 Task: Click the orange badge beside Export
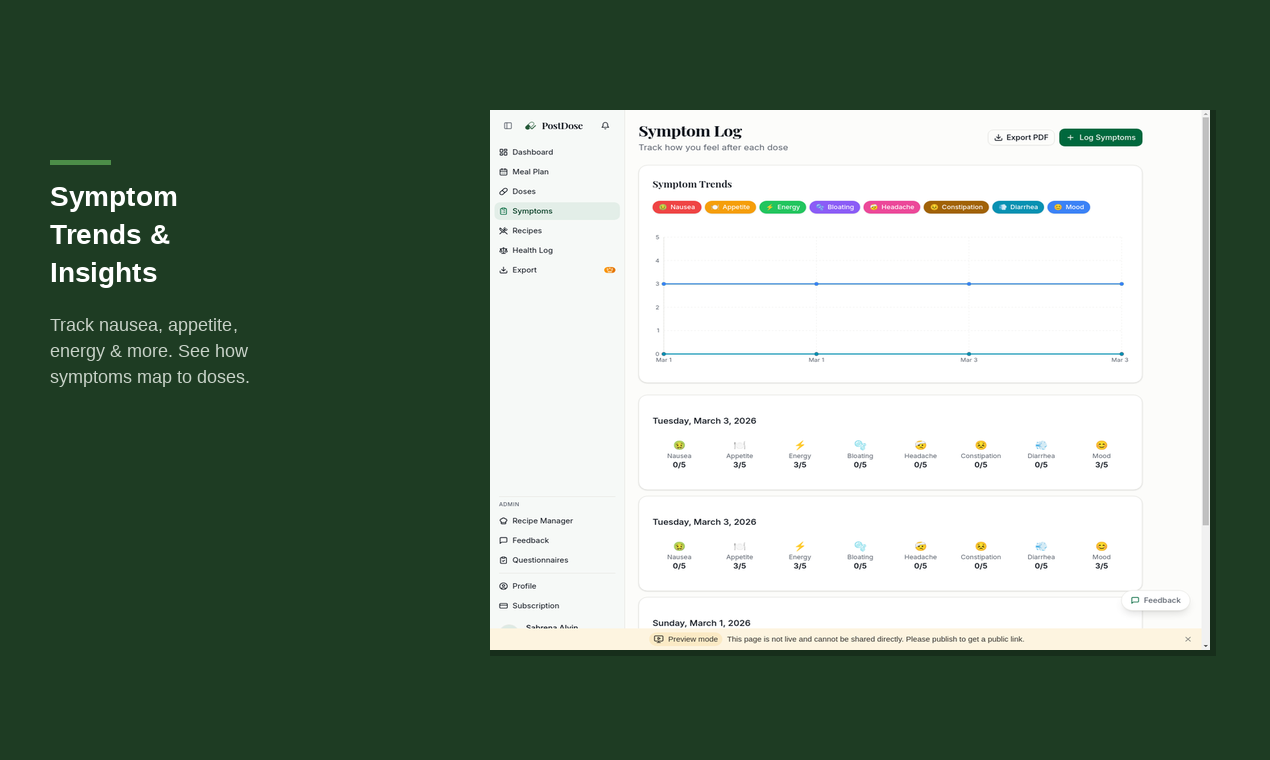610,270
